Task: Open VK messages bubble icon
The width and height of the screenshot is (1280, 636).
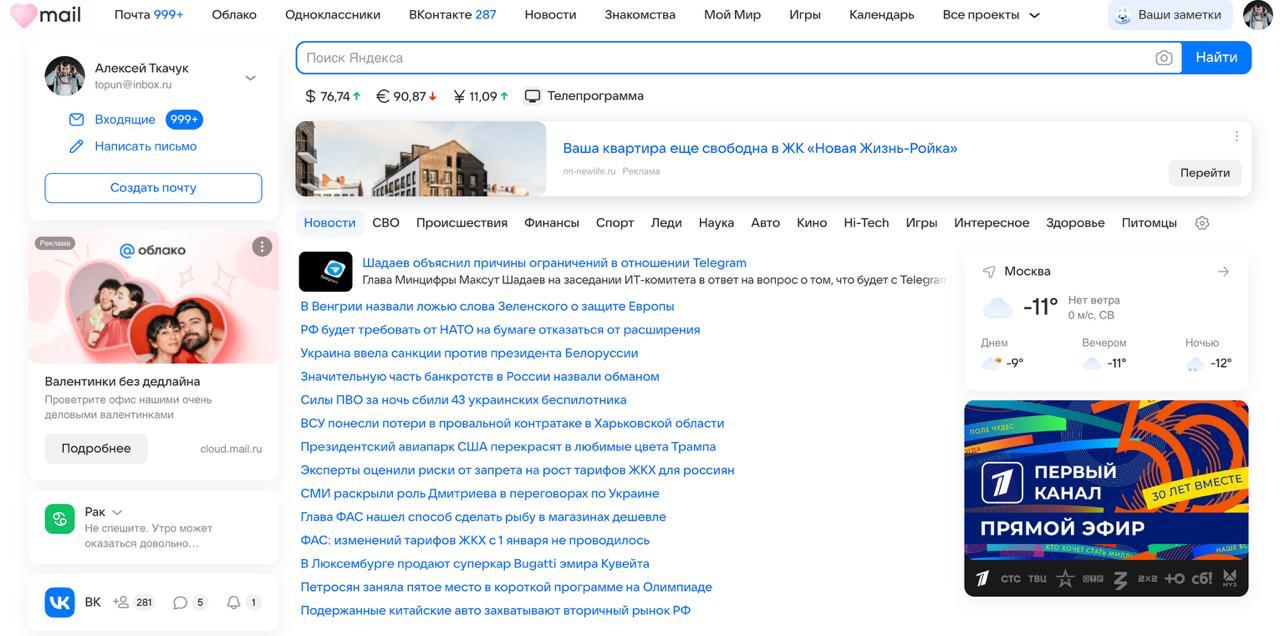Action: 180,602
